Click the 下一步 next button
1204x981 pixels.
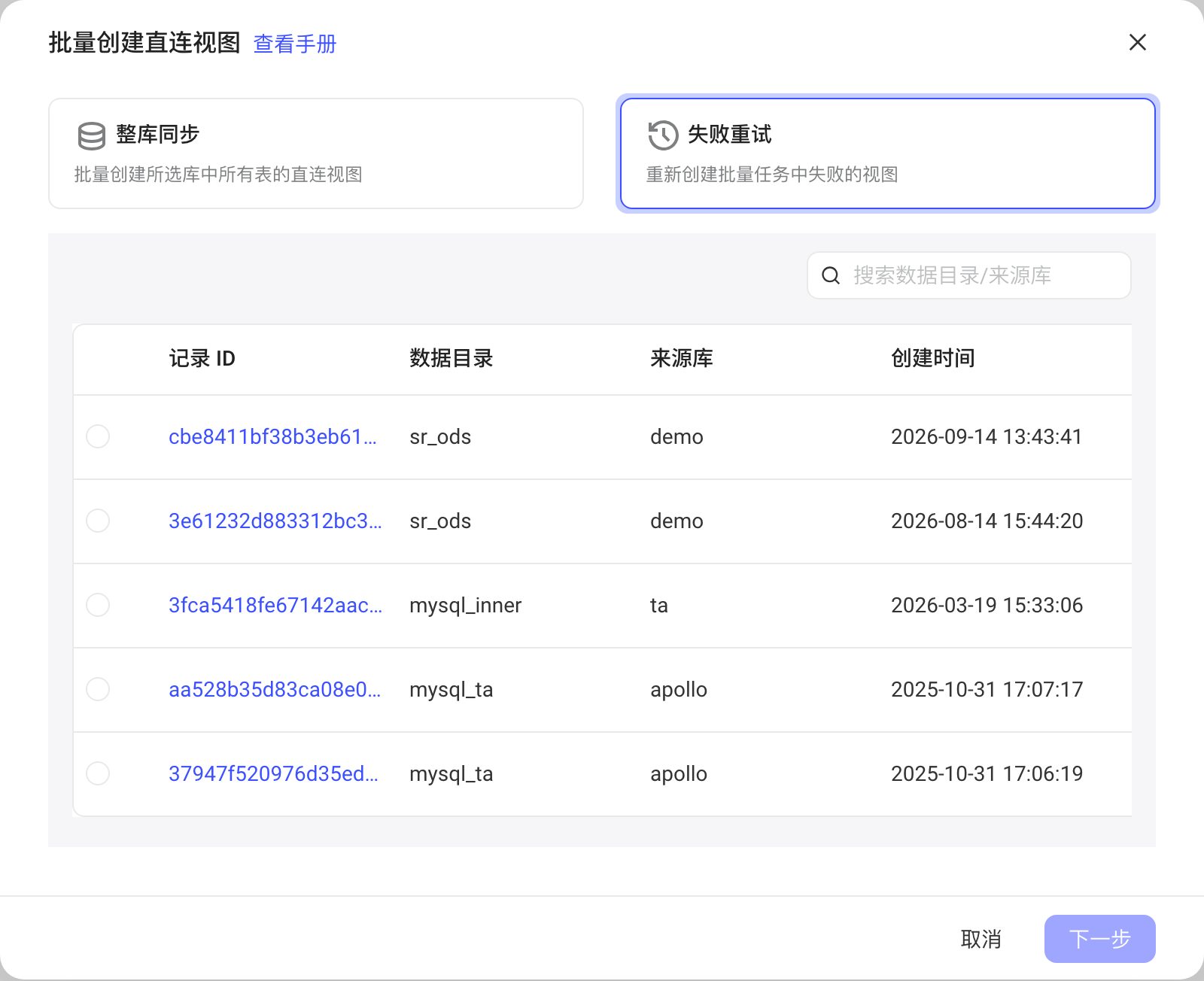tap(1099, 939)
